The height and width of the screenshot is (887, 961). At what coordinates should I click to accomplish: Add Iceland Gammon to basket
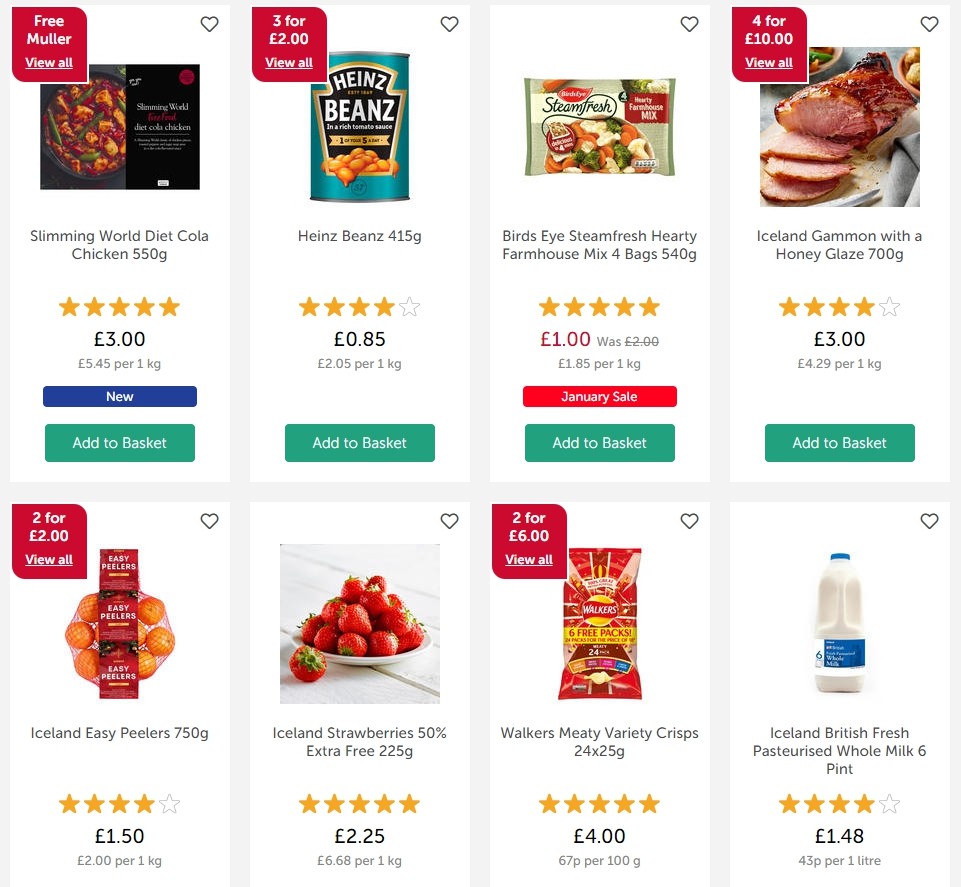840,443
